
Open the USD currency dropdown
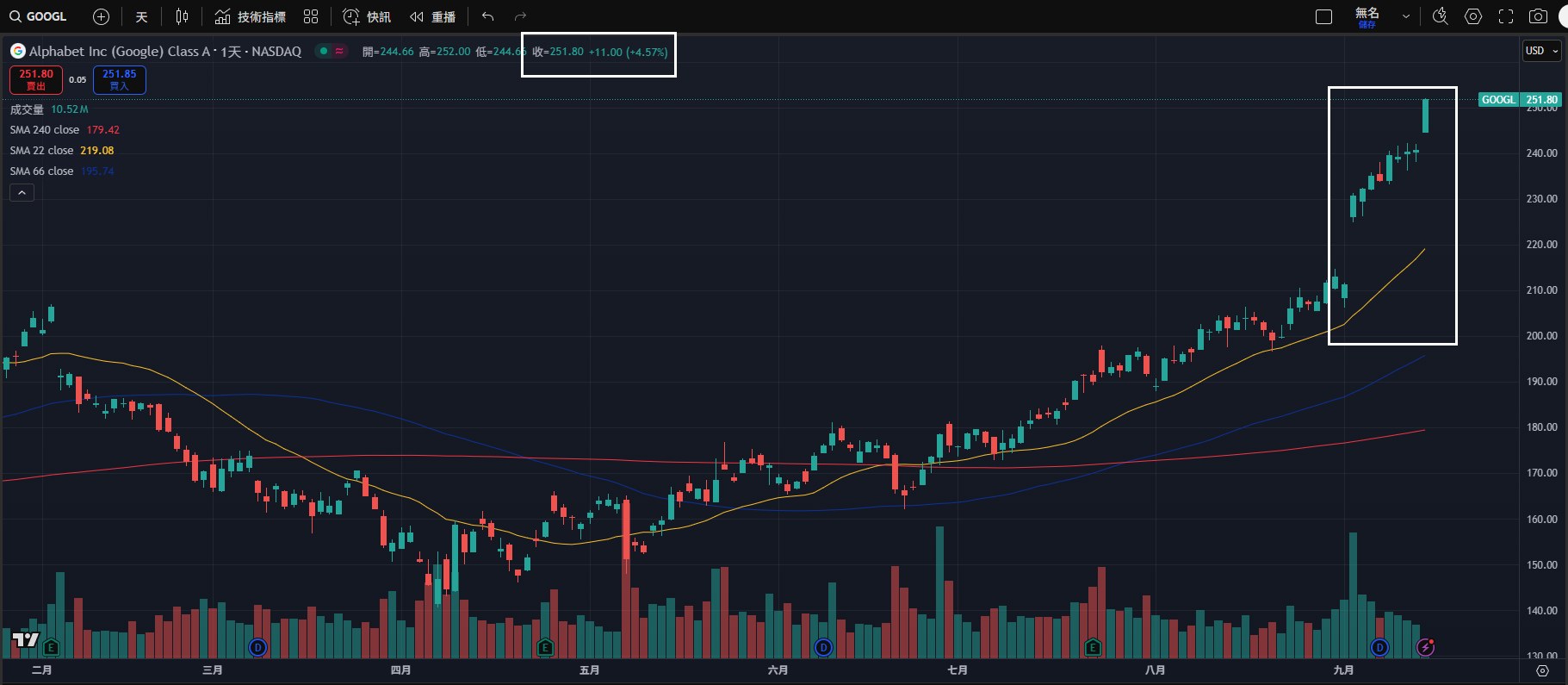[1541, 51]
